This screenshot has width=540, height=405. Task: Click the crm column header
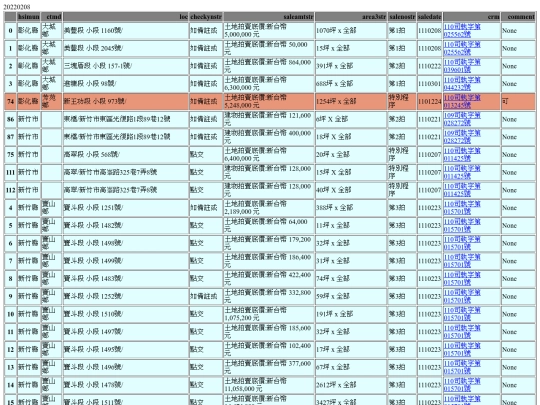(471, 17)
